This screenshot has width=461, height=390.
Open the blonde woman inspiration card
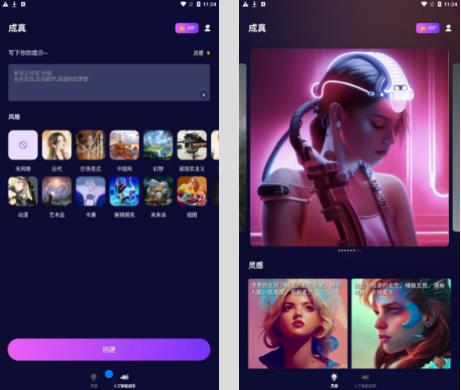tap(298, 324)
